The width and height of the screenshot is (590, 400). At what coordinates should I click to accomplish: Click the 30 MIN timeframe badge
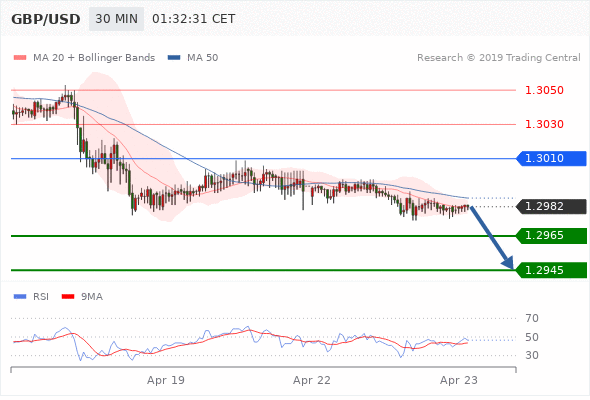[116, 19]
